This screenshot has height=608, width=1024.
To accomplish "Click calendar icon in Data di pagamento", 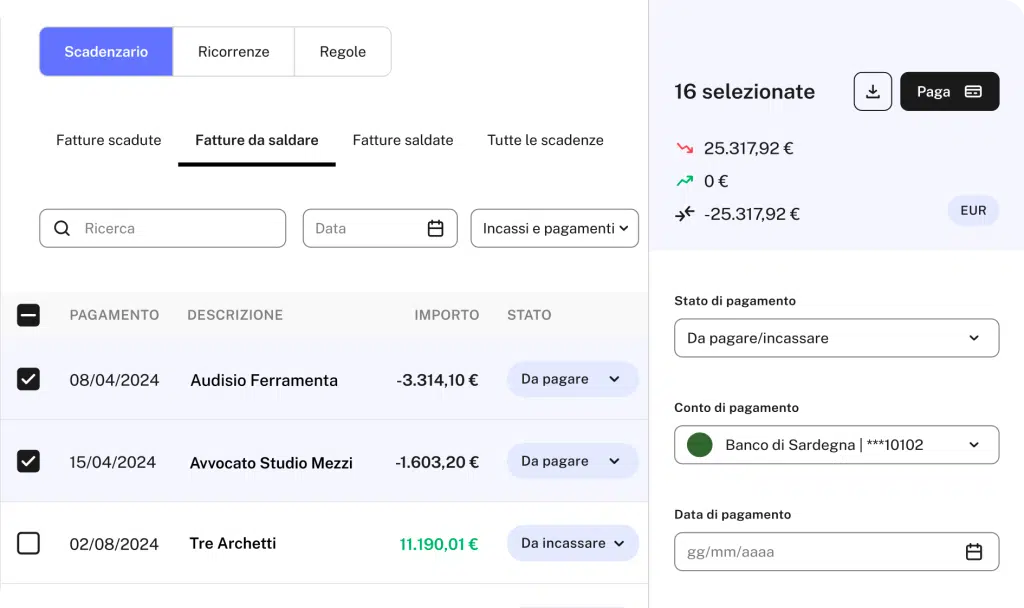I will pyautogui.click(x=973, y=552).
